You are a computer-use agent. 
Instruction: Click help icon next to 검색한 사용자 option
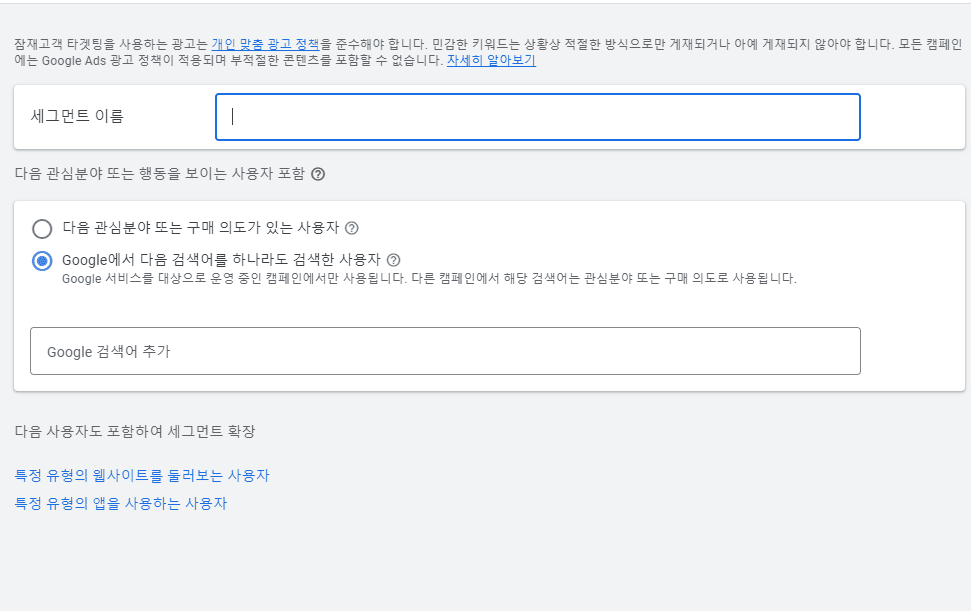click(x=393, y=260)
